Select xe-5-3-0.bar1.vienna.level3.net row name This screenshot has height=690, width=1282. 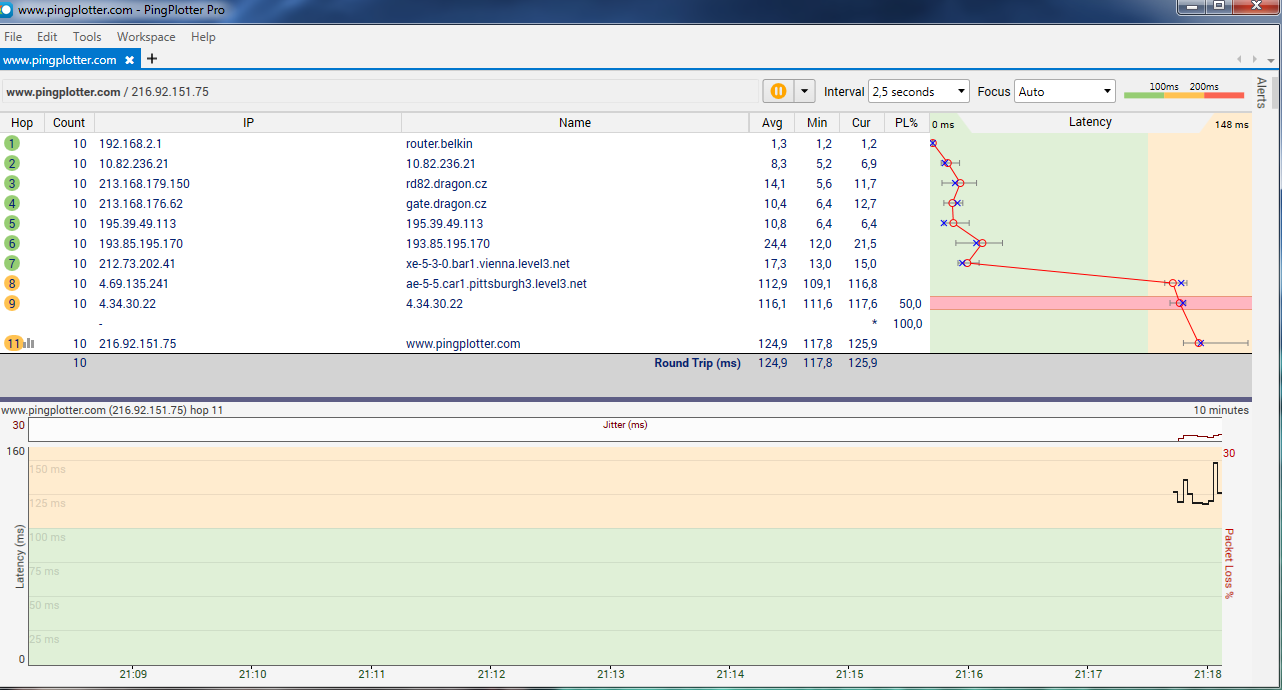point(488,263)
